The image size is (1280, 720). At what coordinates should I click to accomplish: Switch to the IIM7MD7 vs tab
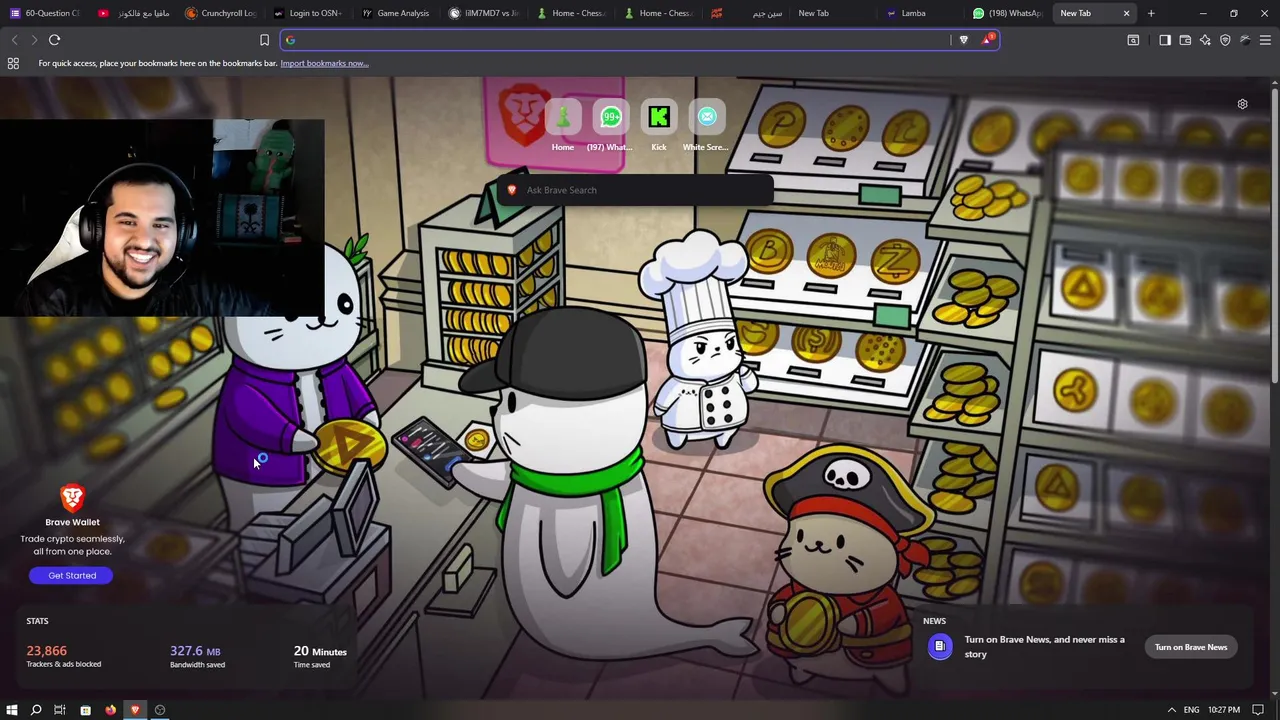(x=485, y=13)
